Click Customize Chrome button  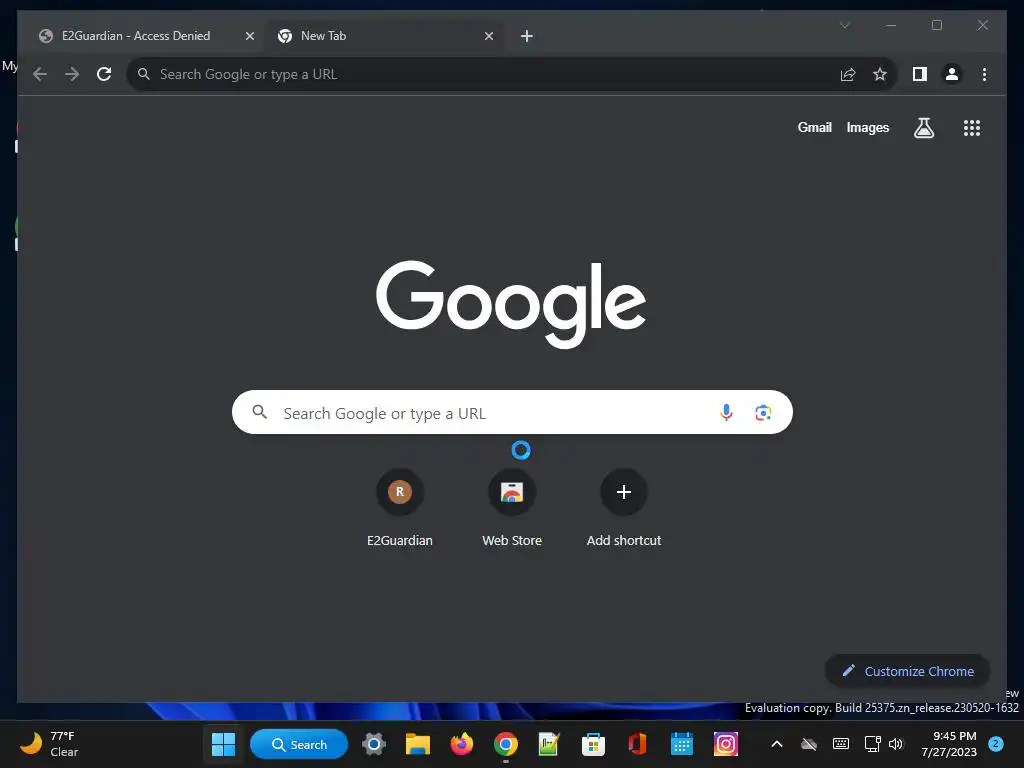(908, 671)
